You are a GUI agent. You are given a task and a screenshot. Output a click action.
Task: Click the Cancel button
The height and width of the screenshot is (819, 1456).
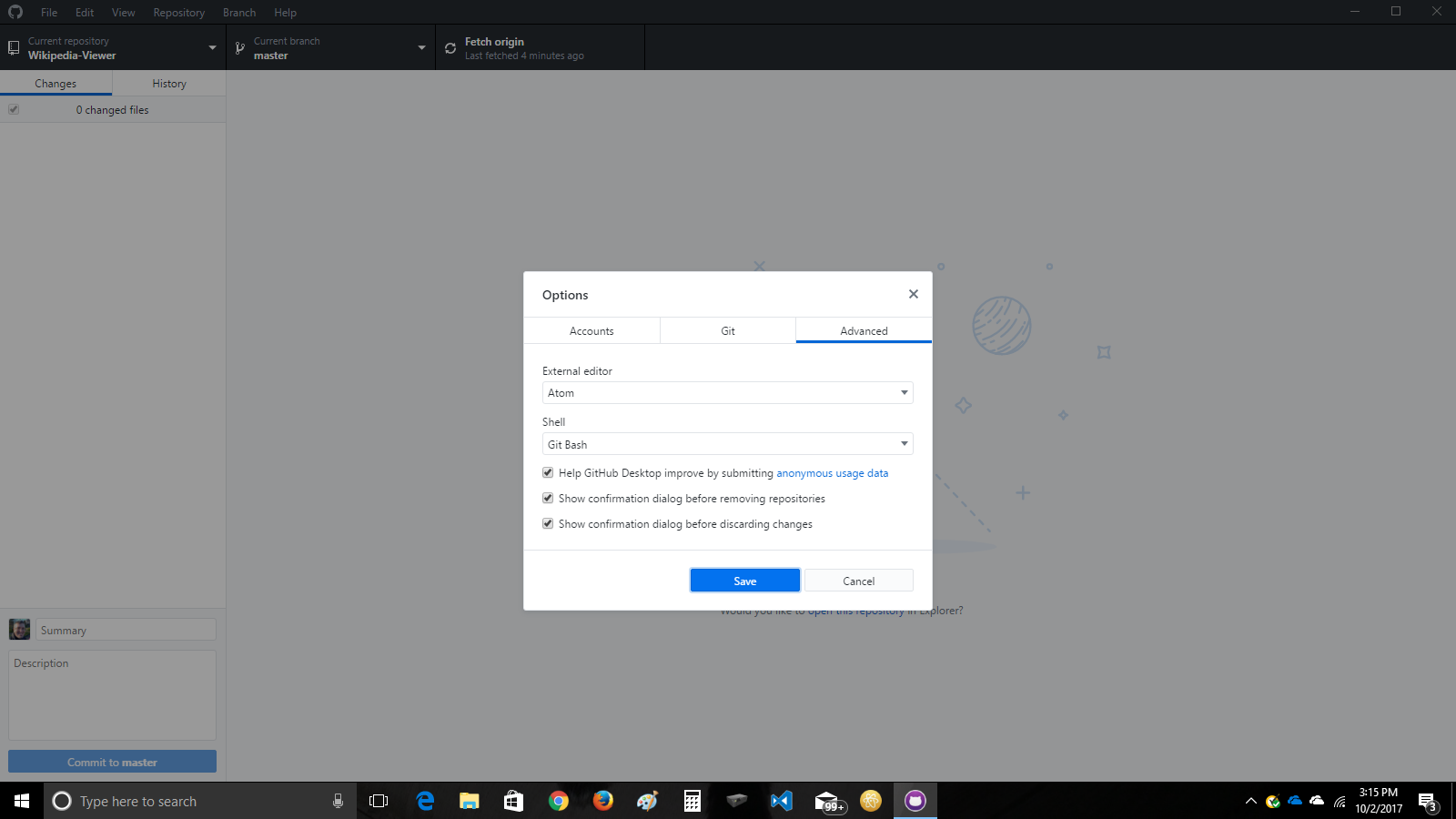click(x=858, y=581)
